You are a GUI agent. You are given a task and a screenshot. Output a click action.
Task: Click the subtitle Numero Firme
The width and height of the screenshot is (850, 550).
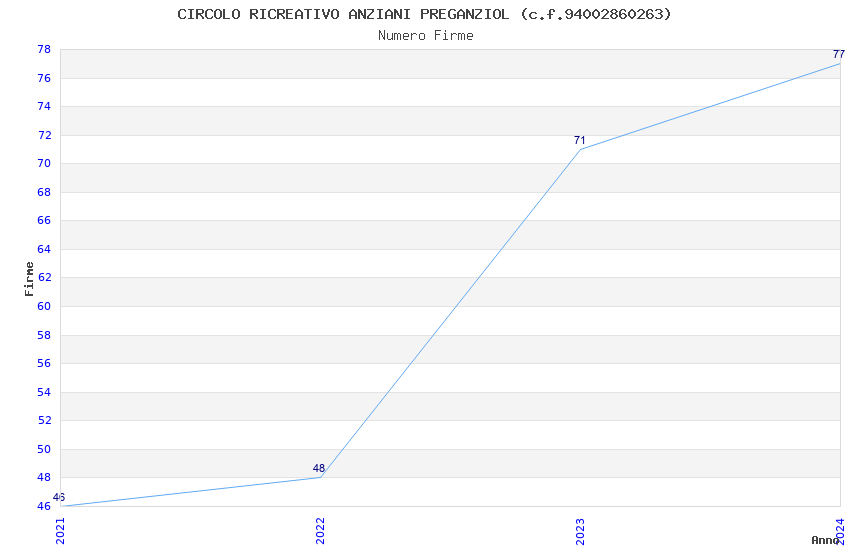[426, 36]
